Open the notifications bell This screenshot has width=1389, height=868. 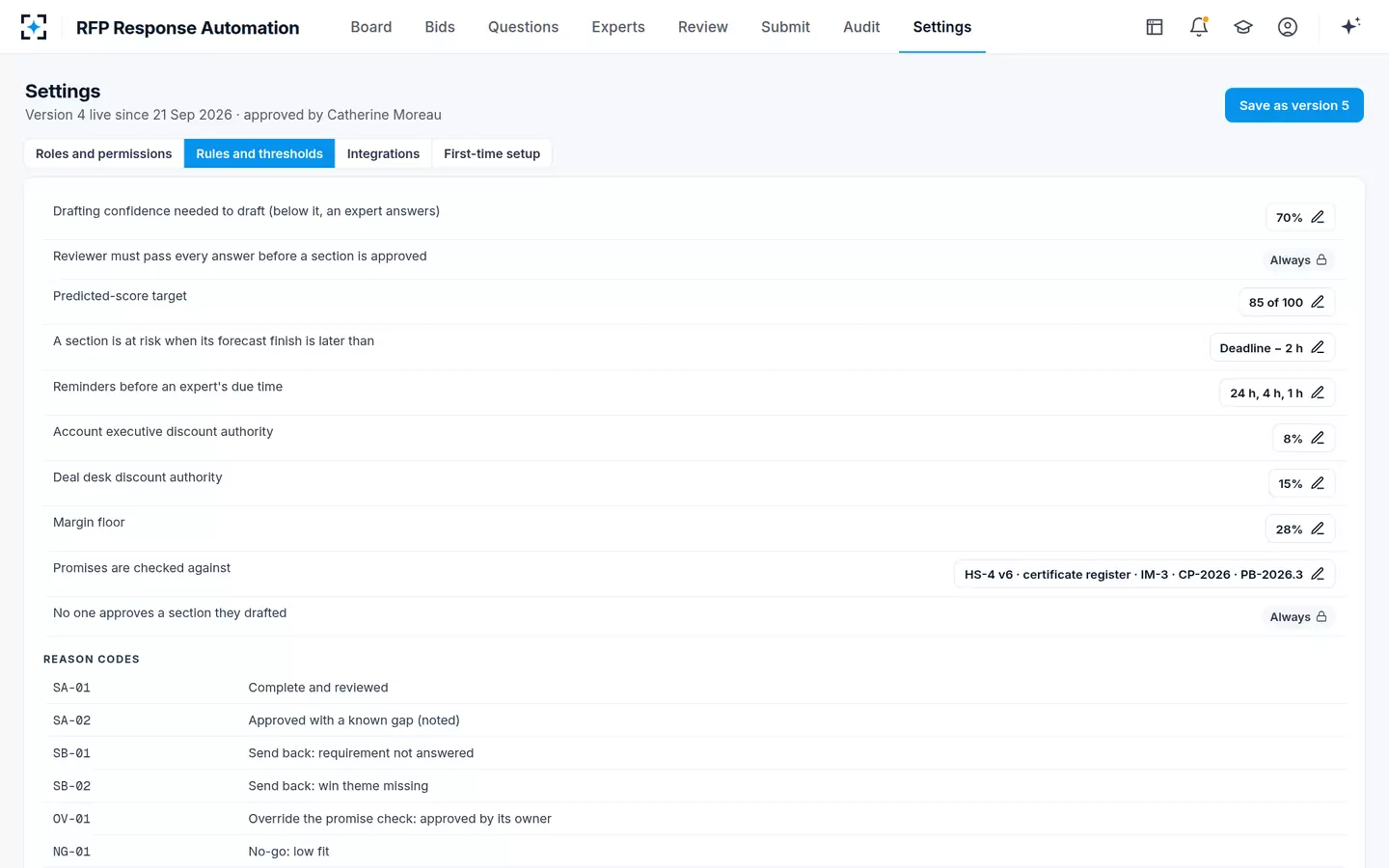[x=1199, y=27]
